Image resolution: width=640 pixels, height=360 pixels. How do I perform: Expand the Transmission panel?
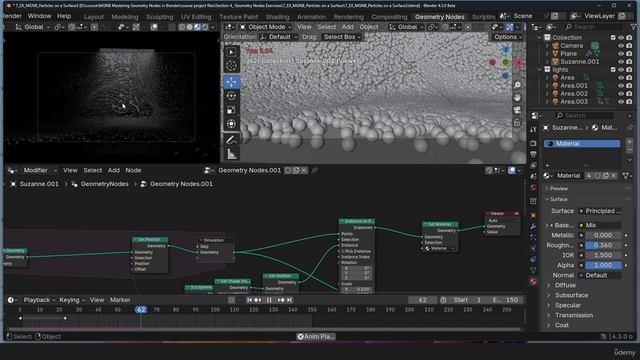pos(573,315)
